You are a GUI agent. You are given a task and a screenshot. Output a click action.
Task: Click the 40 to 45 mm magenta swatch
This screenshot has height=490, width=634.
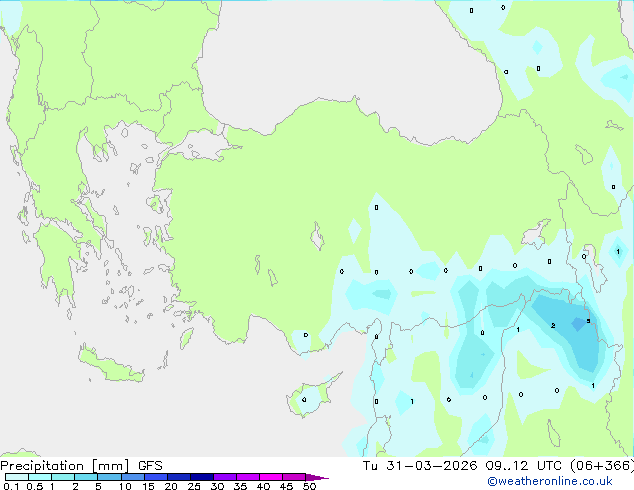pos(271,477)
